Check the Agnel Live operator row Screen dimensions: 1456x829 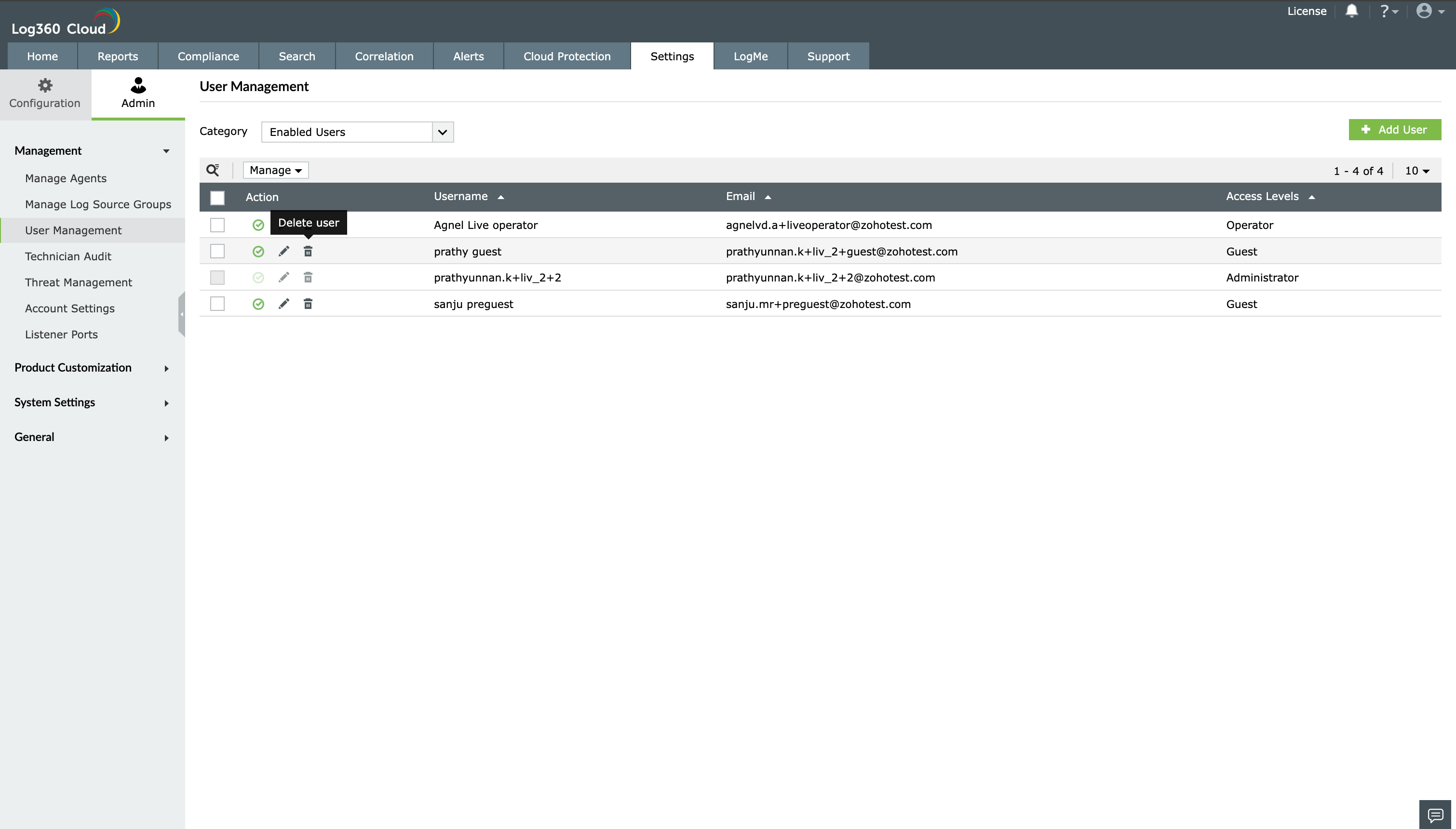pyautogui.click(x=217, y=225)
